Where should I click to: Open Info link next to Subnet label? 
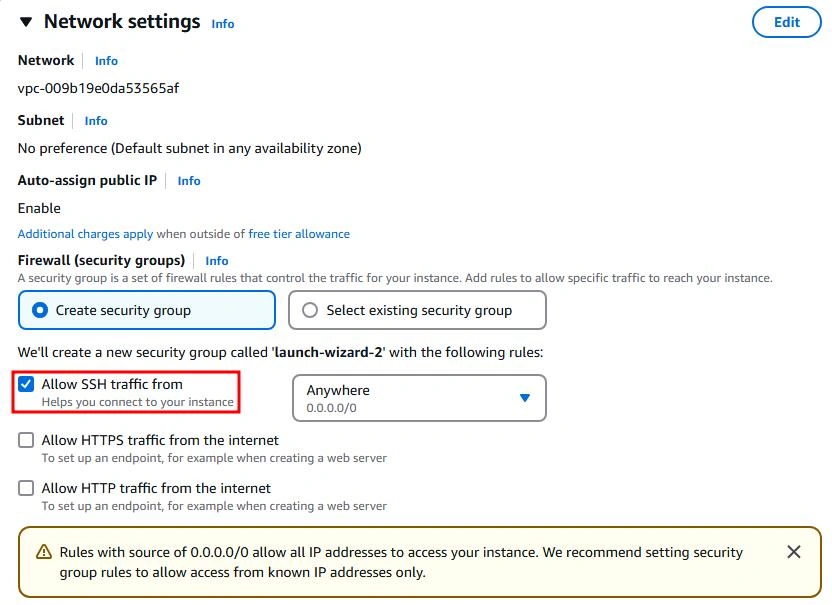click(96, 121)
